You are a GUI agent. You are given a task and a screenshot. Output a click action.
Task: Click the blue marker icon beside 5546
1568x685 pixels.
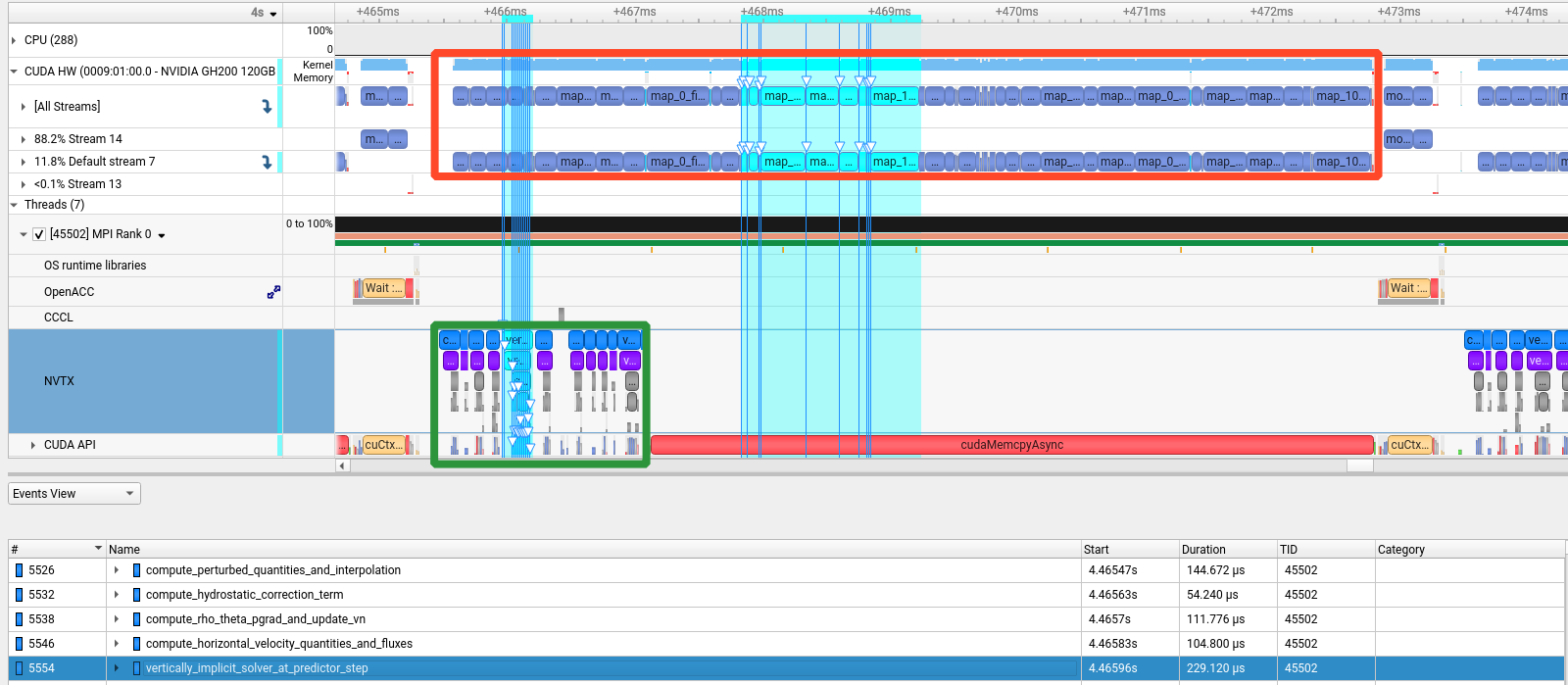19,644
